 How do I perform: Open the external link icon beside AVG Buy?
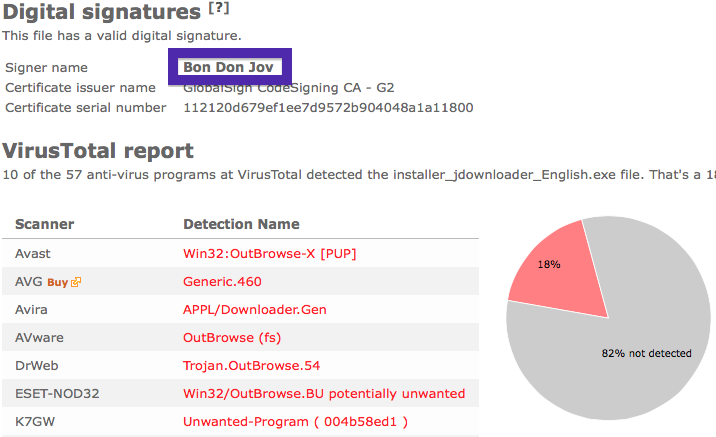click(x=76, y=282)
